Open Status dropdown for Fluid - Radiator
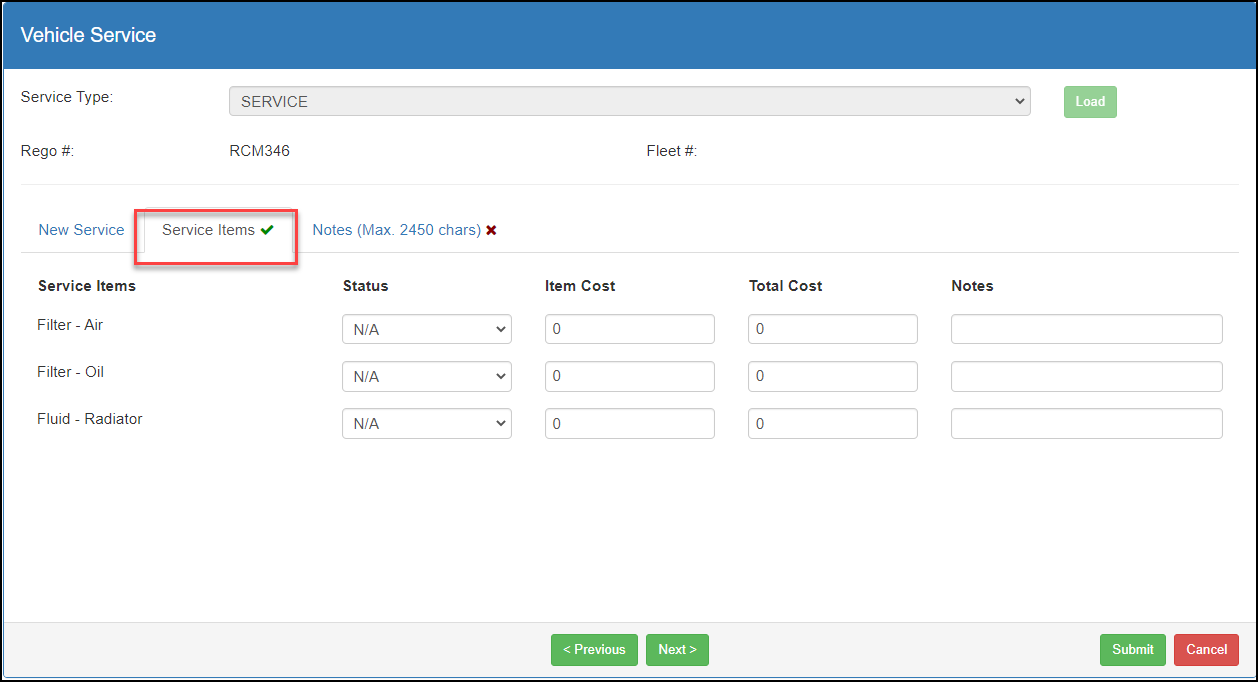The width and height of the screenshot is (1258, 682). 427,423
